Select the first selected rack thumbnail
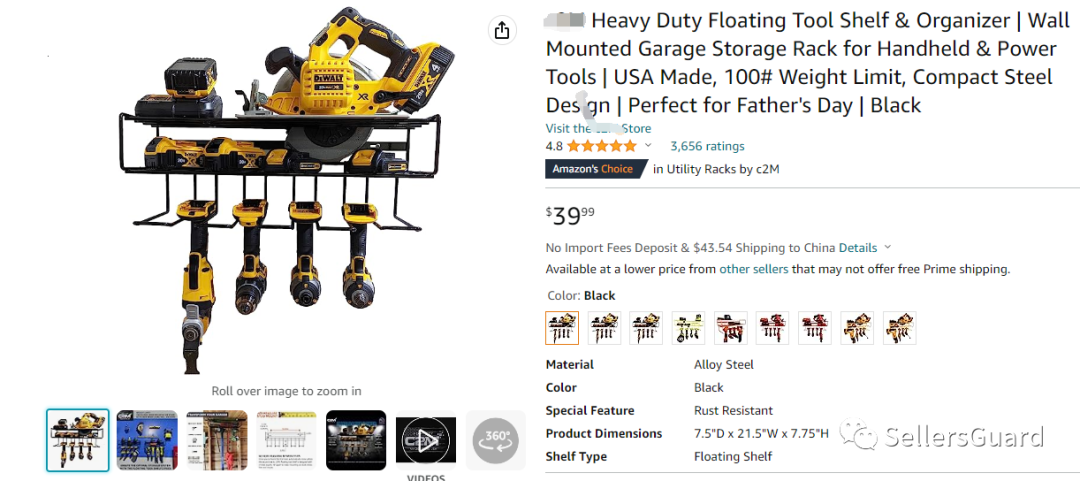Image resolution: width=1080 pixels, height=481 pixels. pos(78,440)
